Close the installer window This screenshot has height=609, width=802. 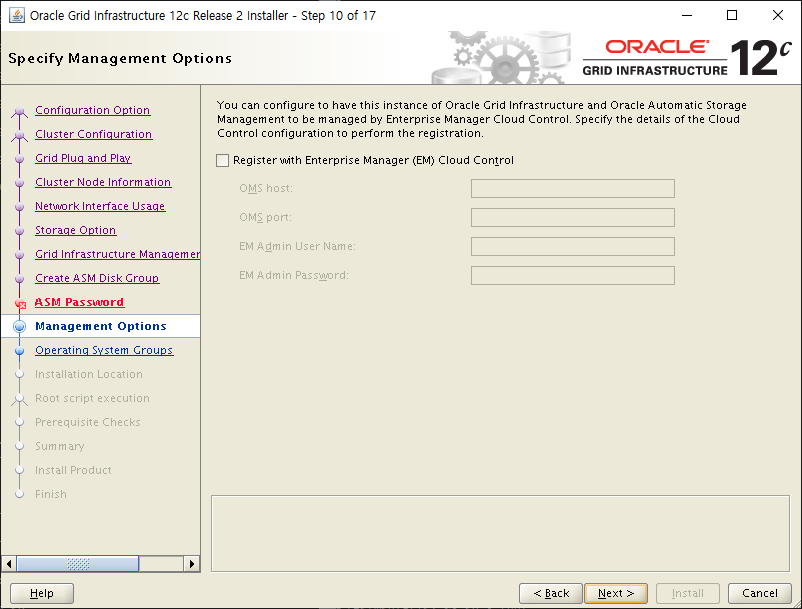tap(778, 15)
